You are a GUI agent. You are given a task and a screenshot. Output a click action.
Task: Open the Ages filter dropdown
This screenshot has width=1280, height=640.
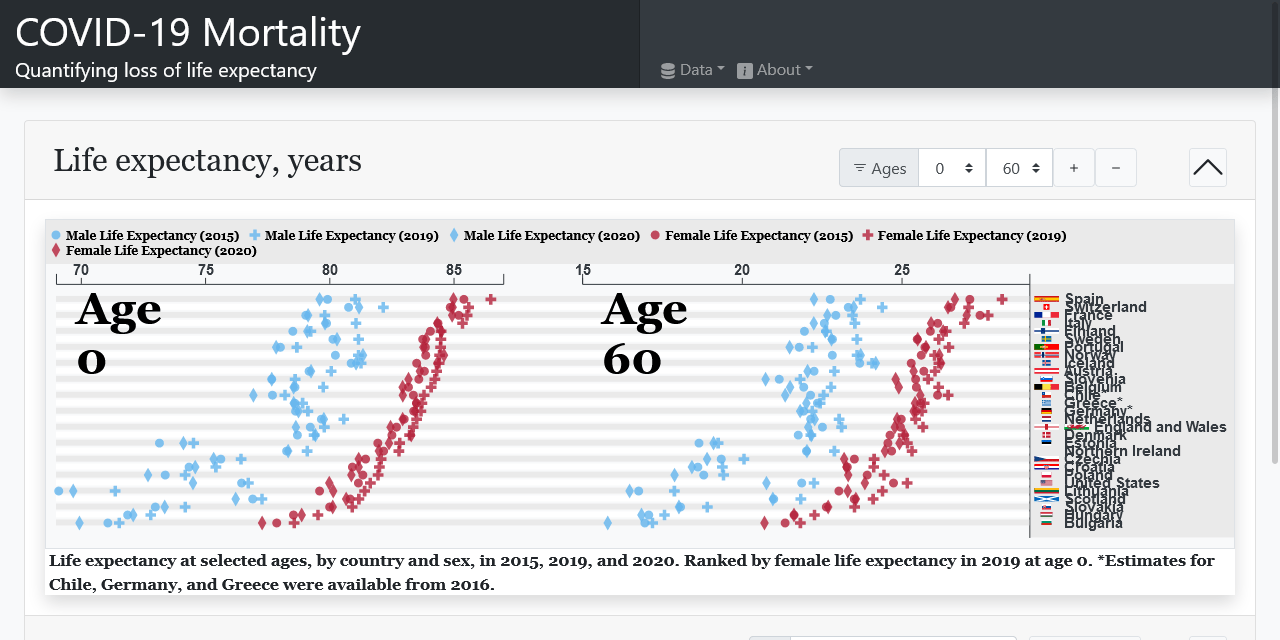(879, 167)
